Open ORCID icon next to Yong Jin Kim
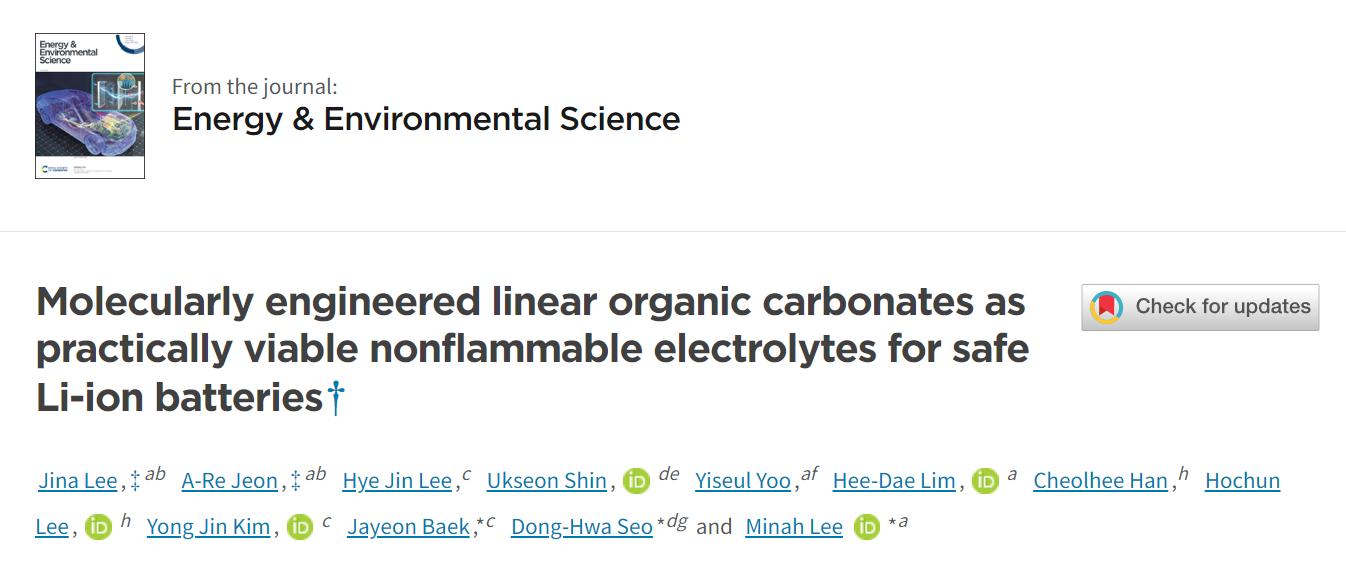1346x574 pixels. (x=300, y=527)
